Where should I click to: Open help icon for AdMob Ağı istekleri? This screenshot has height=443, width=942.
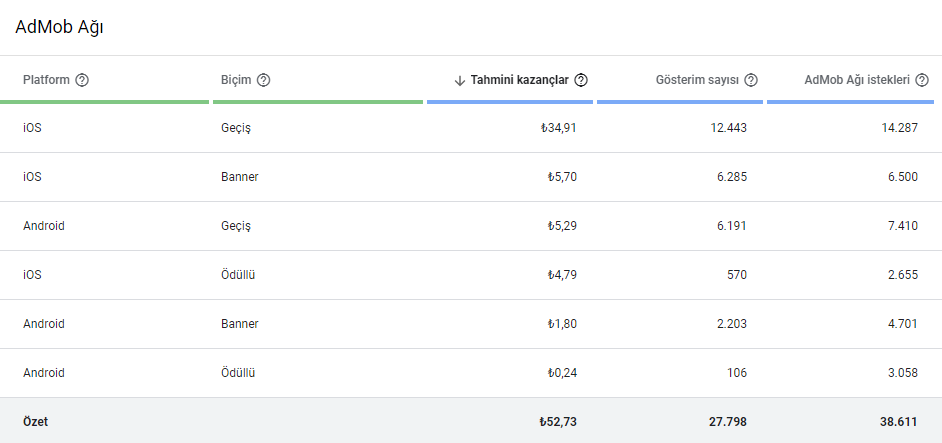pos(921,80)
